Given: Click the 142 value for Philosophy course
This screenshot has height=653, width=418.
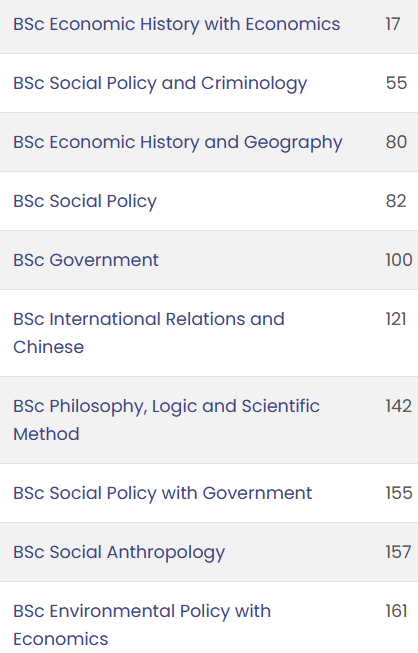Looking at the screenshot, I should click(398, 406).
